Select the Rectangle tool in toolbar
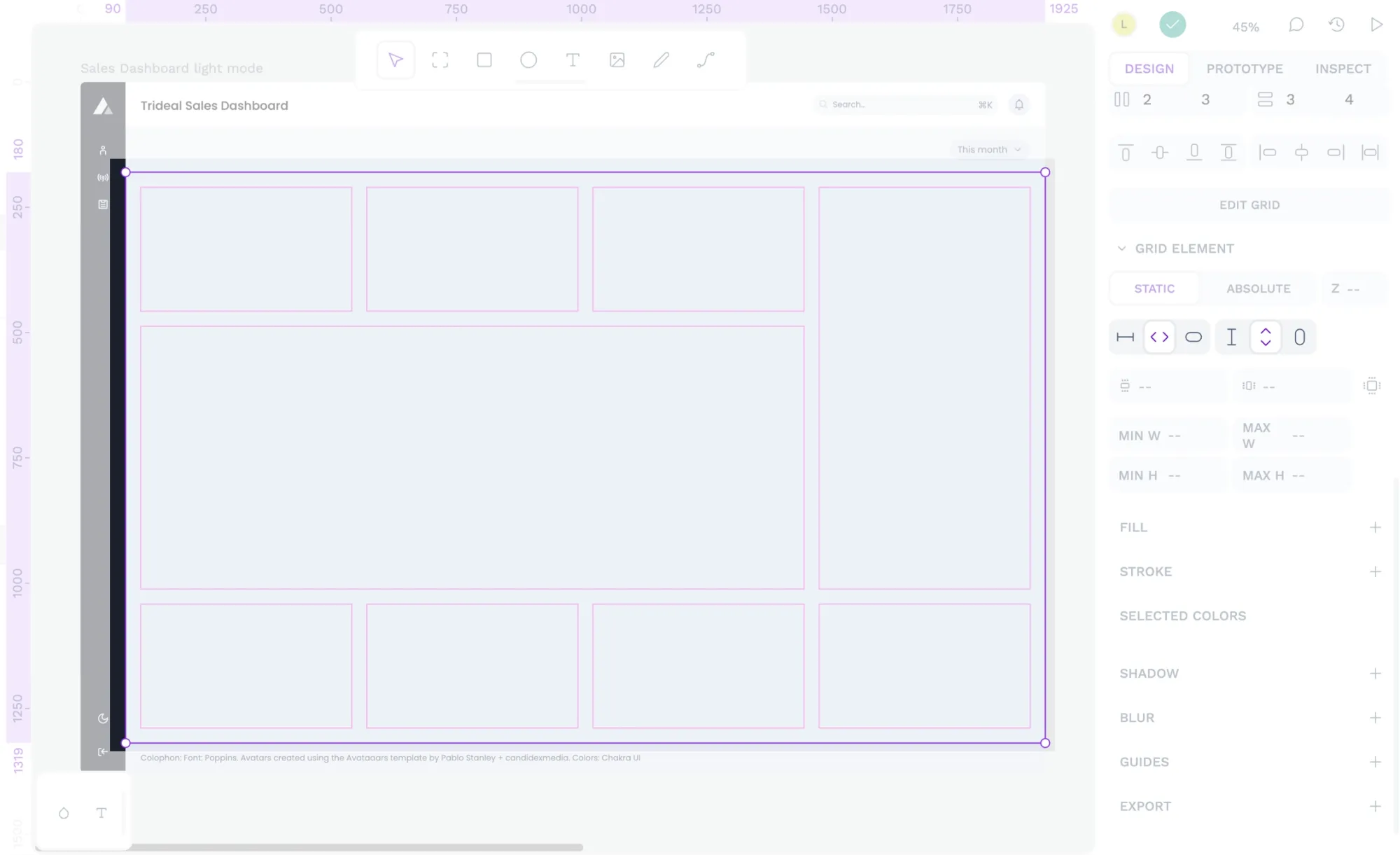1400x855 pixels. coord(485,60)
